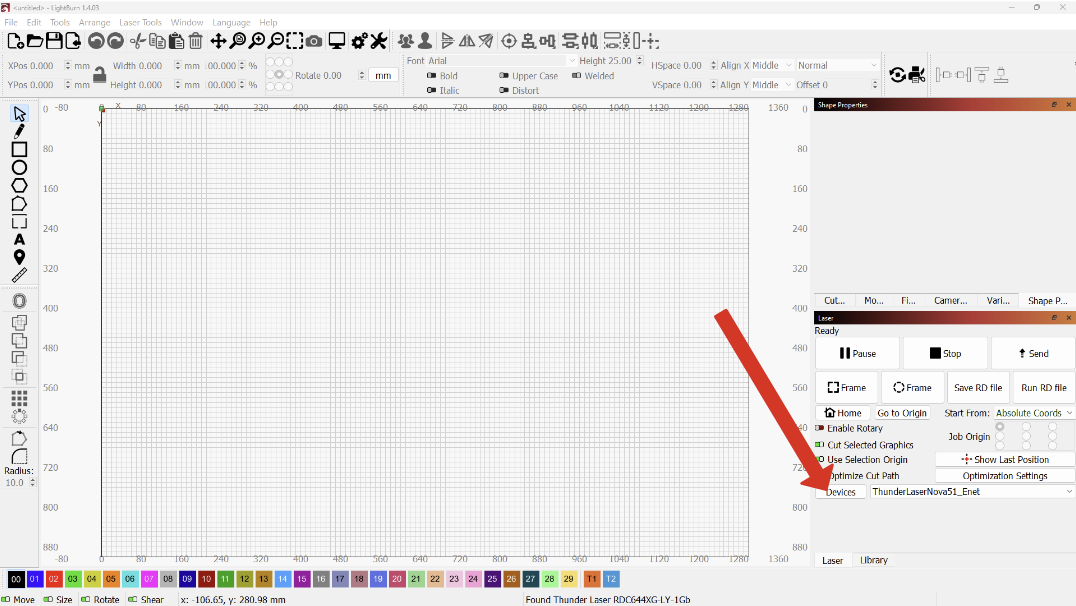The width and height of the screenshot is (1076, 606).
Task: Select the Draw Lines pencil tool
Action: (x=19, y=131)
